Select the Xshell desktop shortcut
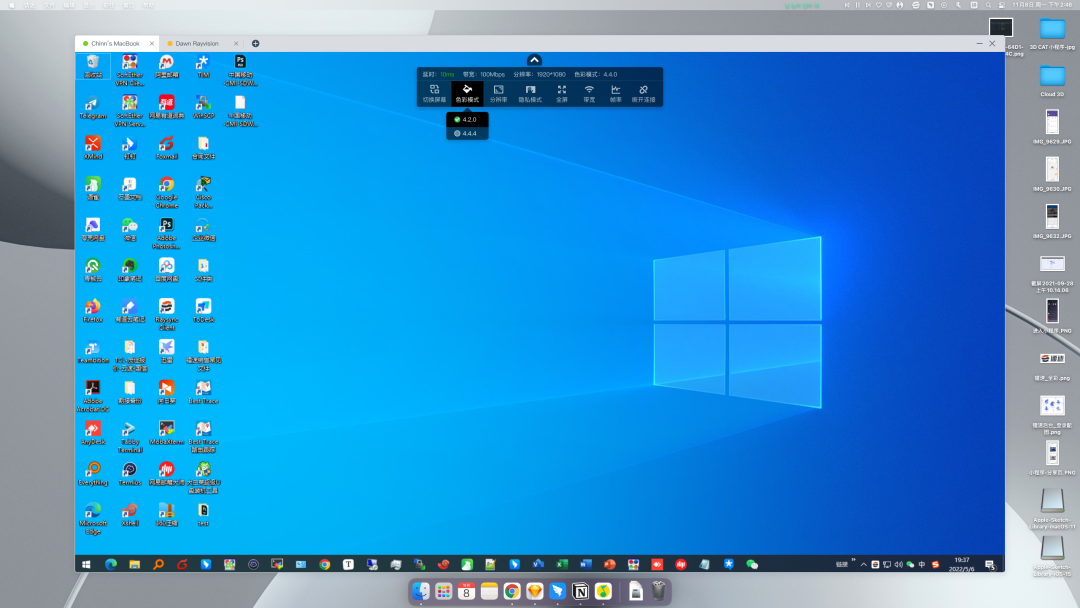 pos(129,514)
